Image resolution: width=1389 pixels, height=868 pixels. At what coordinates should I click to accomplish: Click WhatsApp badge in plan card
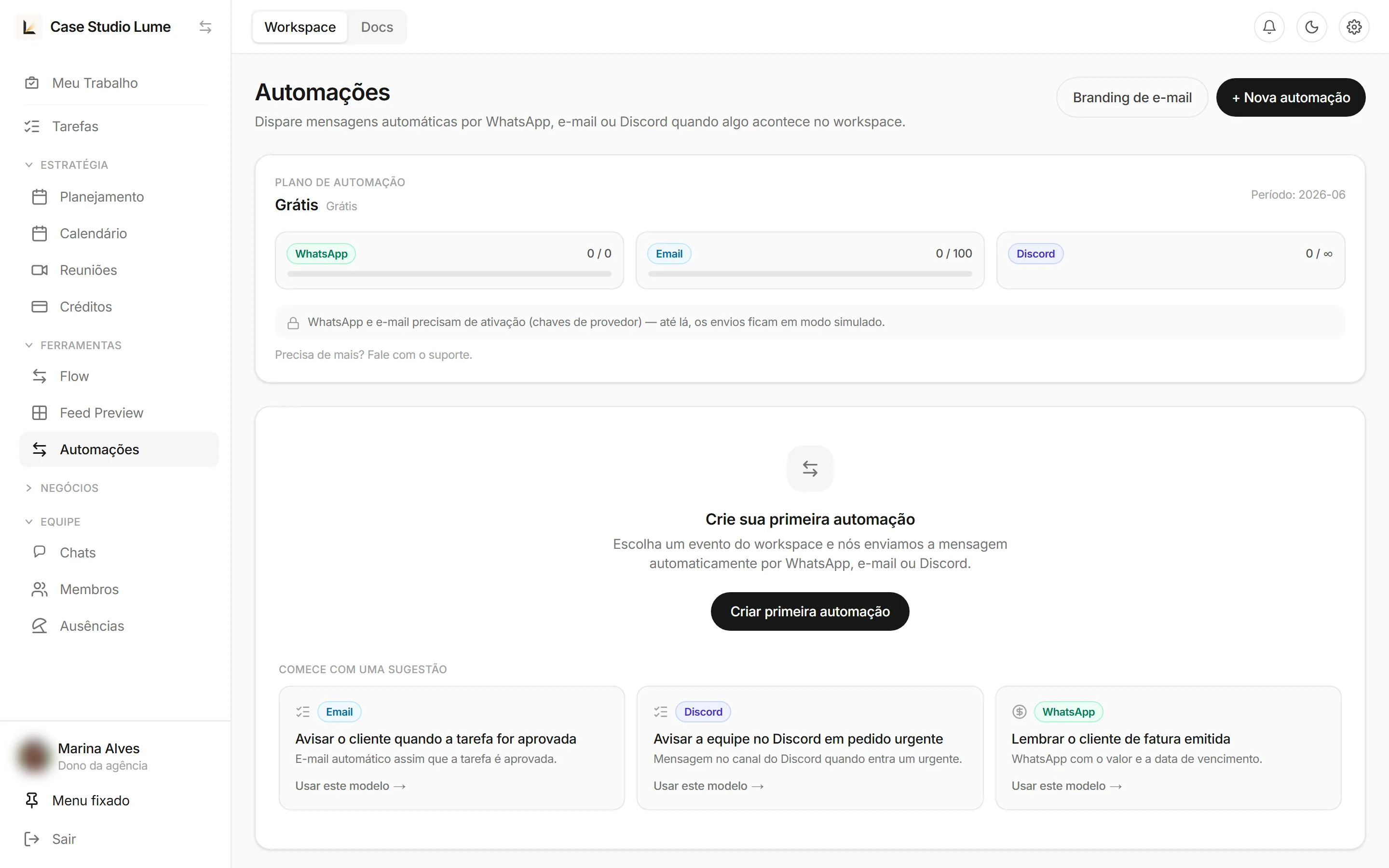(321, 254)
